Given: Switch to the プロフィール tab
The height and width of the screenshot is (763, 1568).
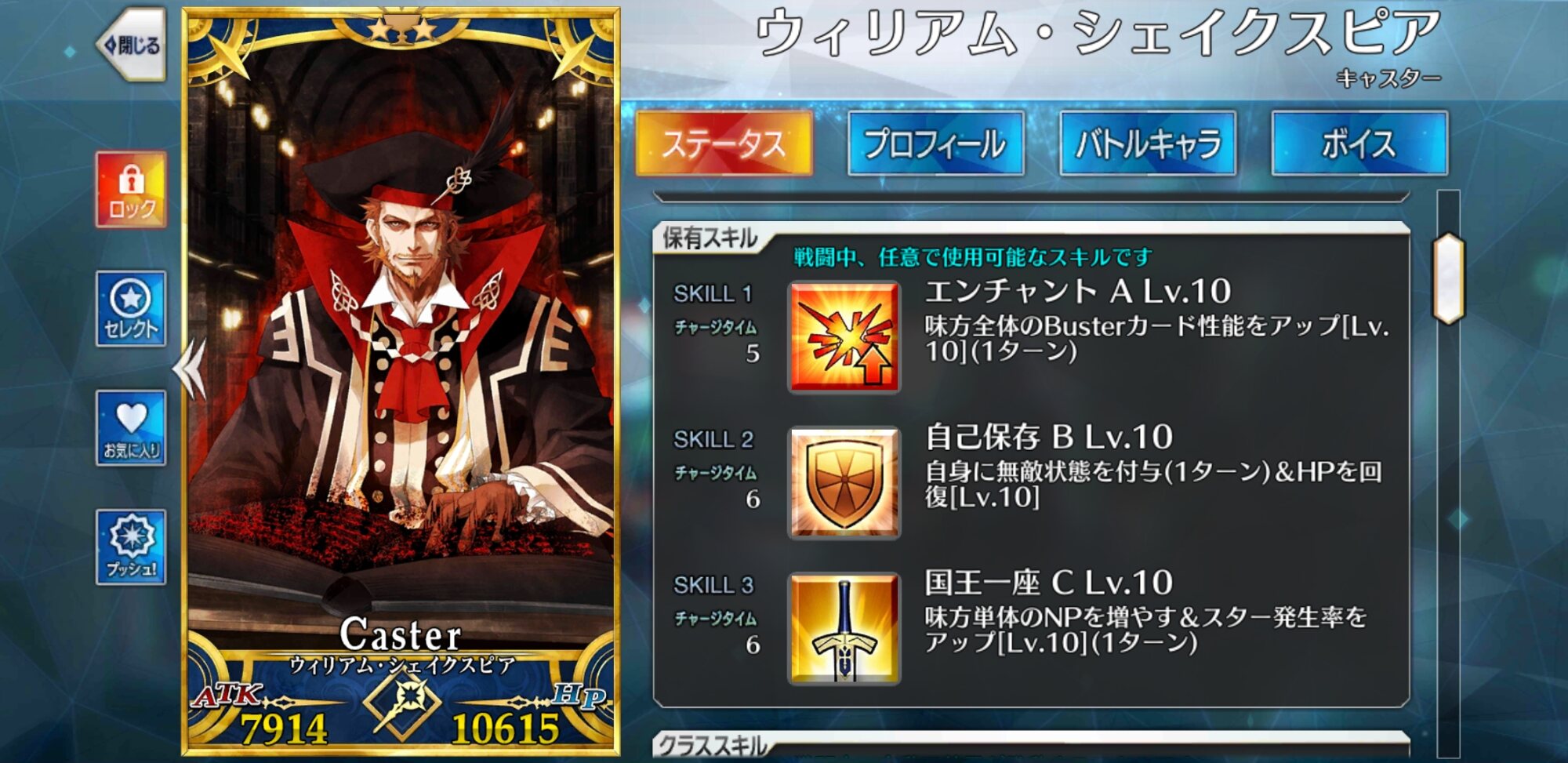Looking at the screenshot, I should (x=936, y=144).
